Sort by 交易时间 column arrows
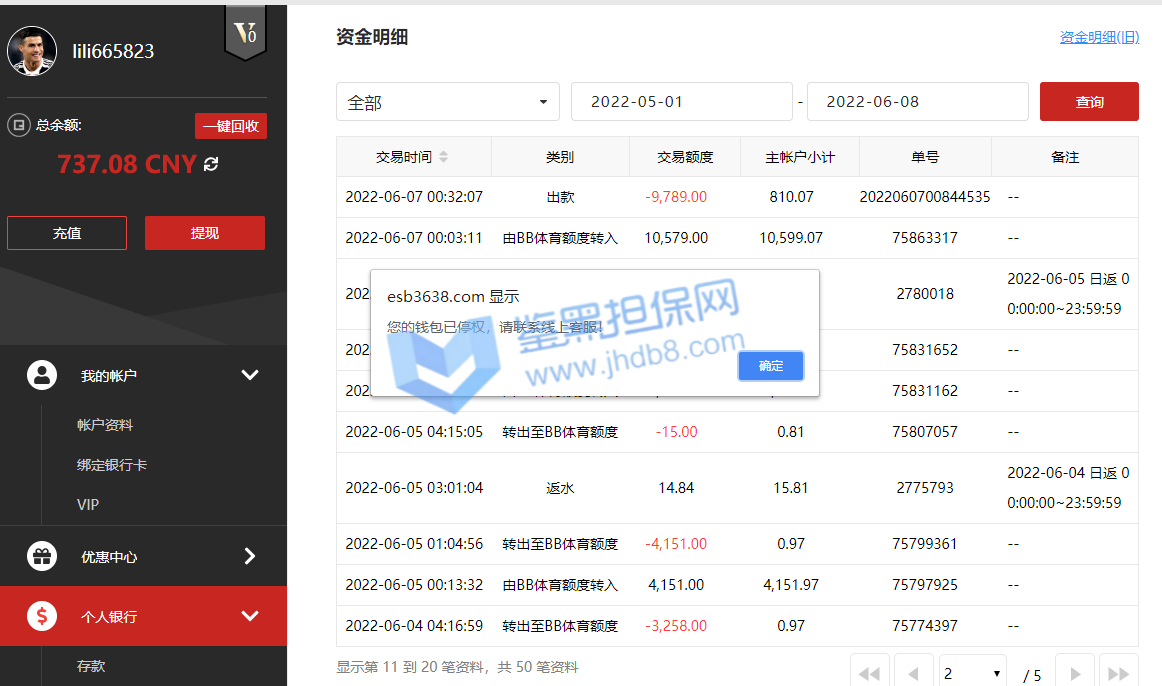 [444, 157]
